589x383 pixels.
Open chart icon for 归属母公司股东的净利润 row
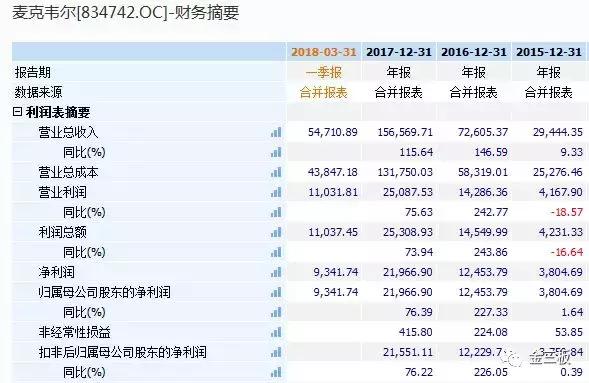click(276, 292)
